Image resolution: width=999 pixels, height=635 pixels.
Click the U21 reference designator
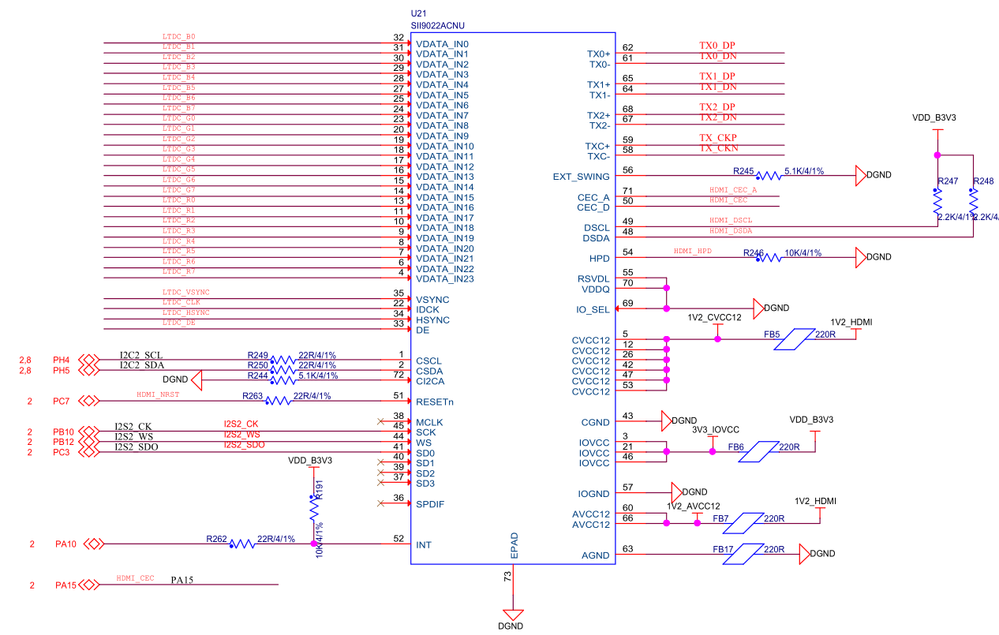coord(419,13)
